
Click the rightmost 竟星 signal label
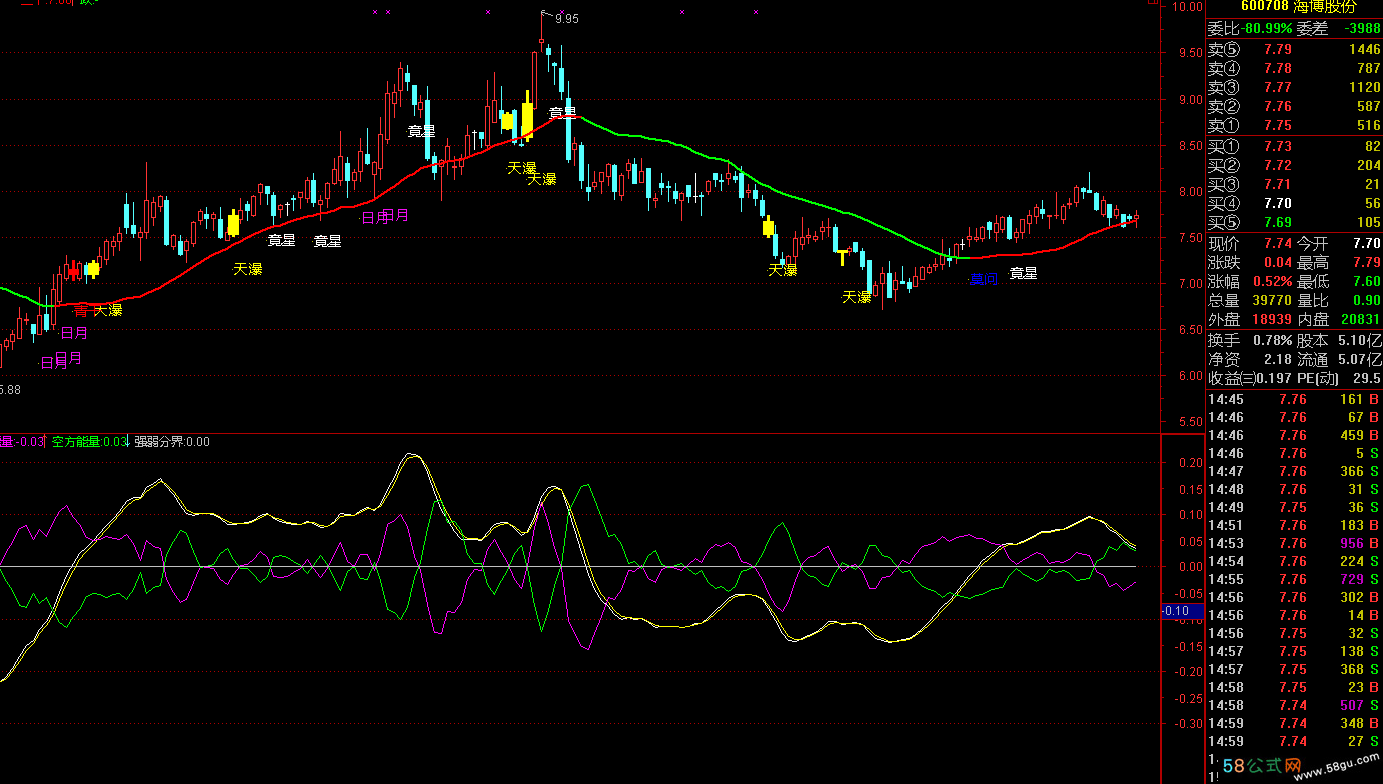(x=1023, y=273)
